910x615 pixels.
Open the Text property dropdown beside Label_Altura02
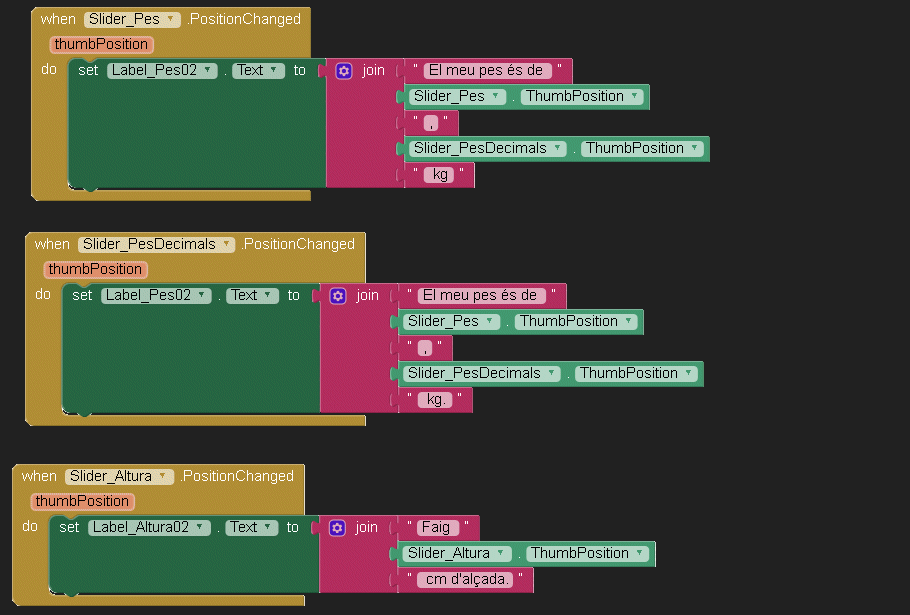(267, 527)
